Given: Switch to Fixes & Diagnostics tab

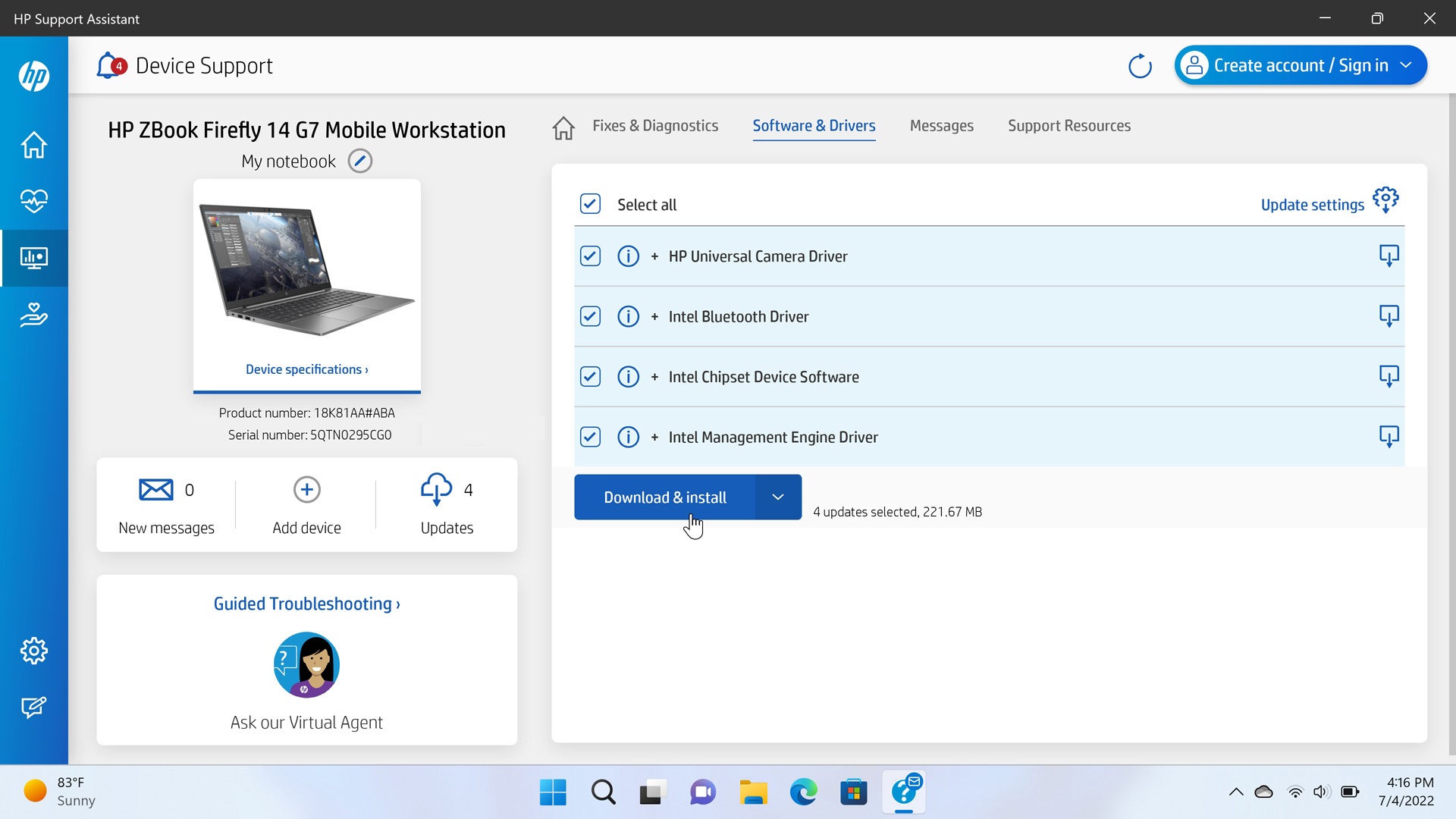Looking at the screenshot, I should tap(655, 126).
